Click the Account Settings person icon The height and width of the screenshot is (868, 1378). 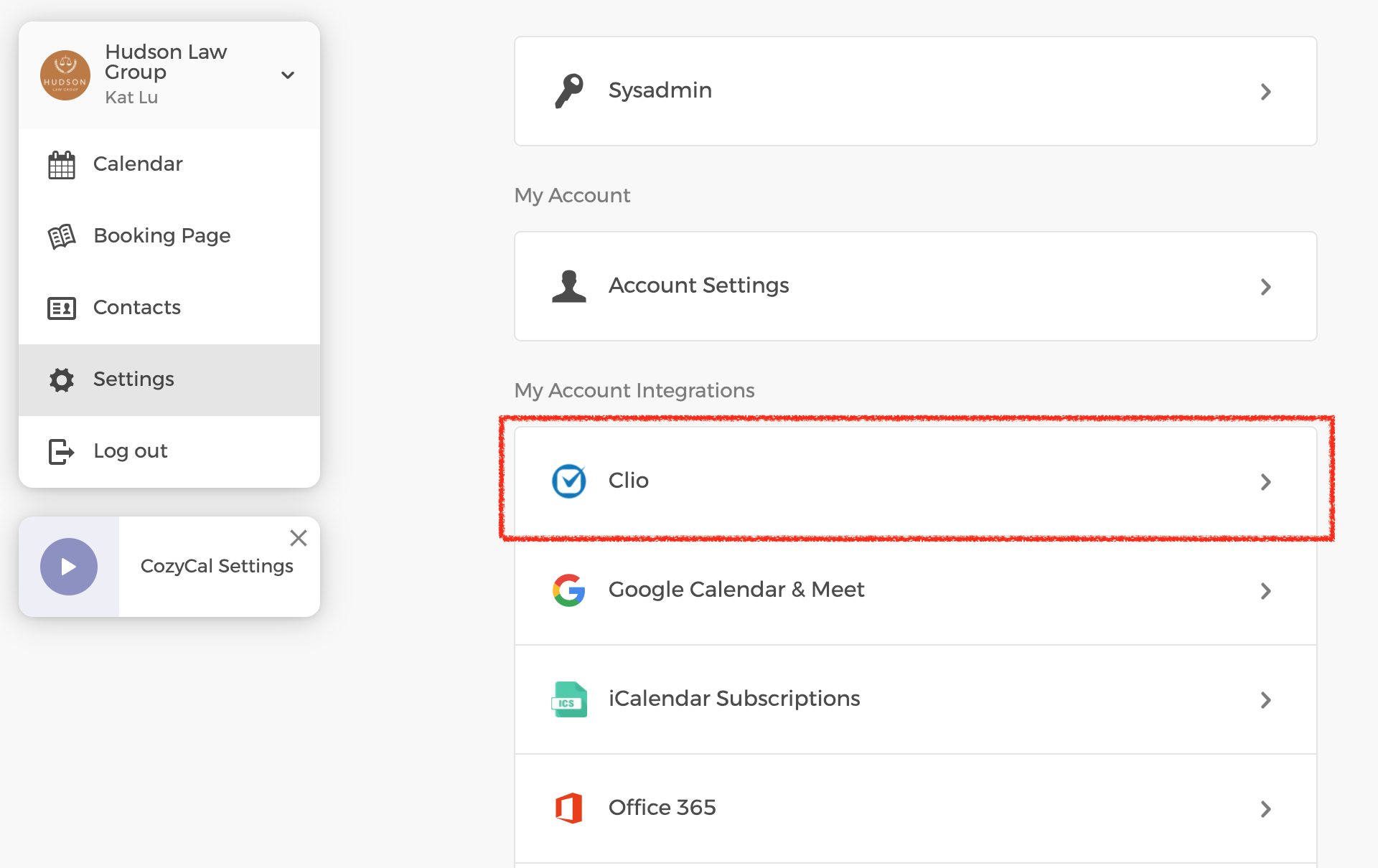pyautogui.click(x=569, y=286)
